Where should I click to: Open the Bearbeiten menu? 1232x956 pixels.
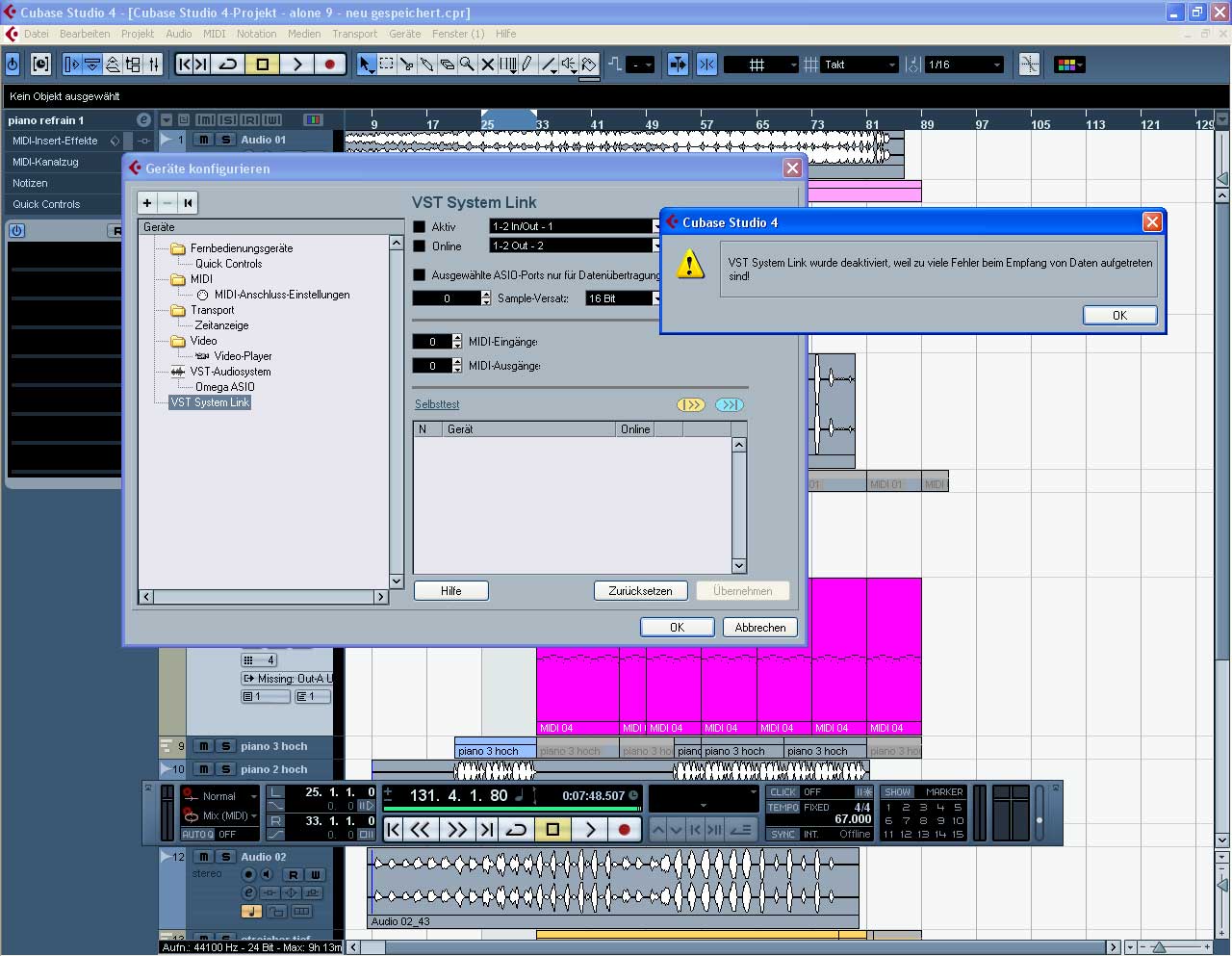click(85, 34)
